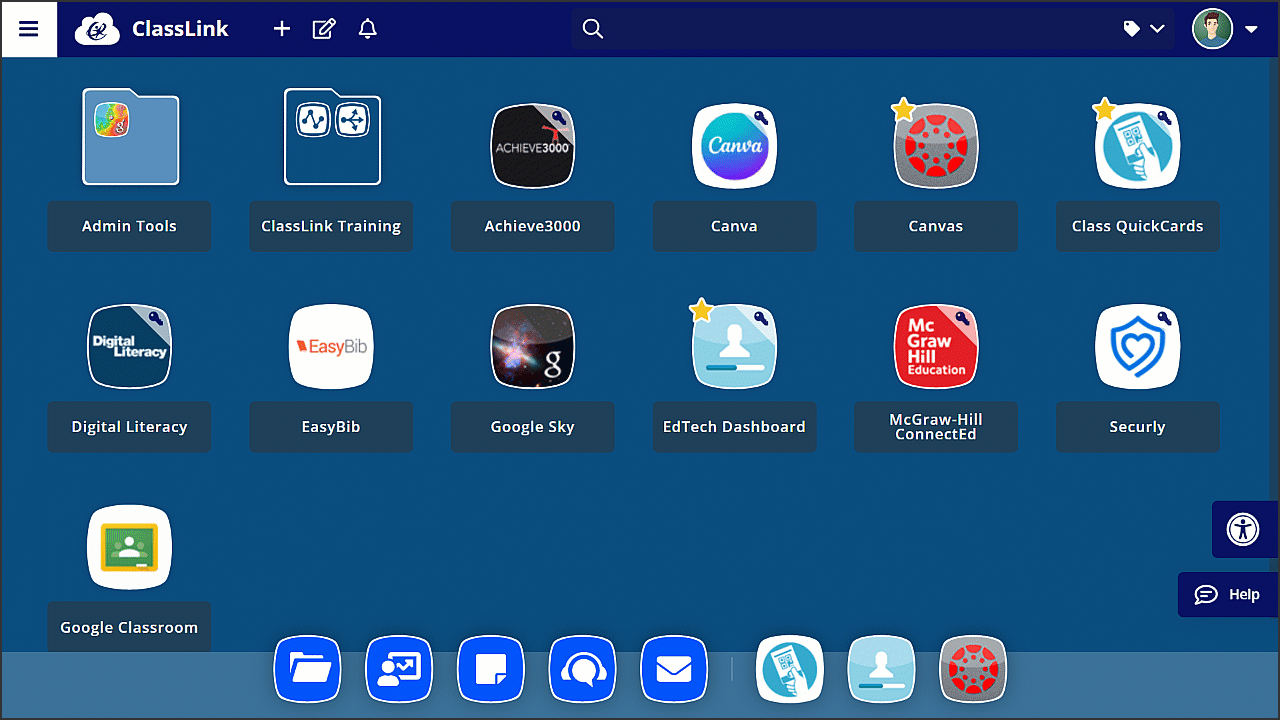This screenshot has width=1280, height=720.
Task: Launch Canva from the app grid
Action: tap(734, 146)
